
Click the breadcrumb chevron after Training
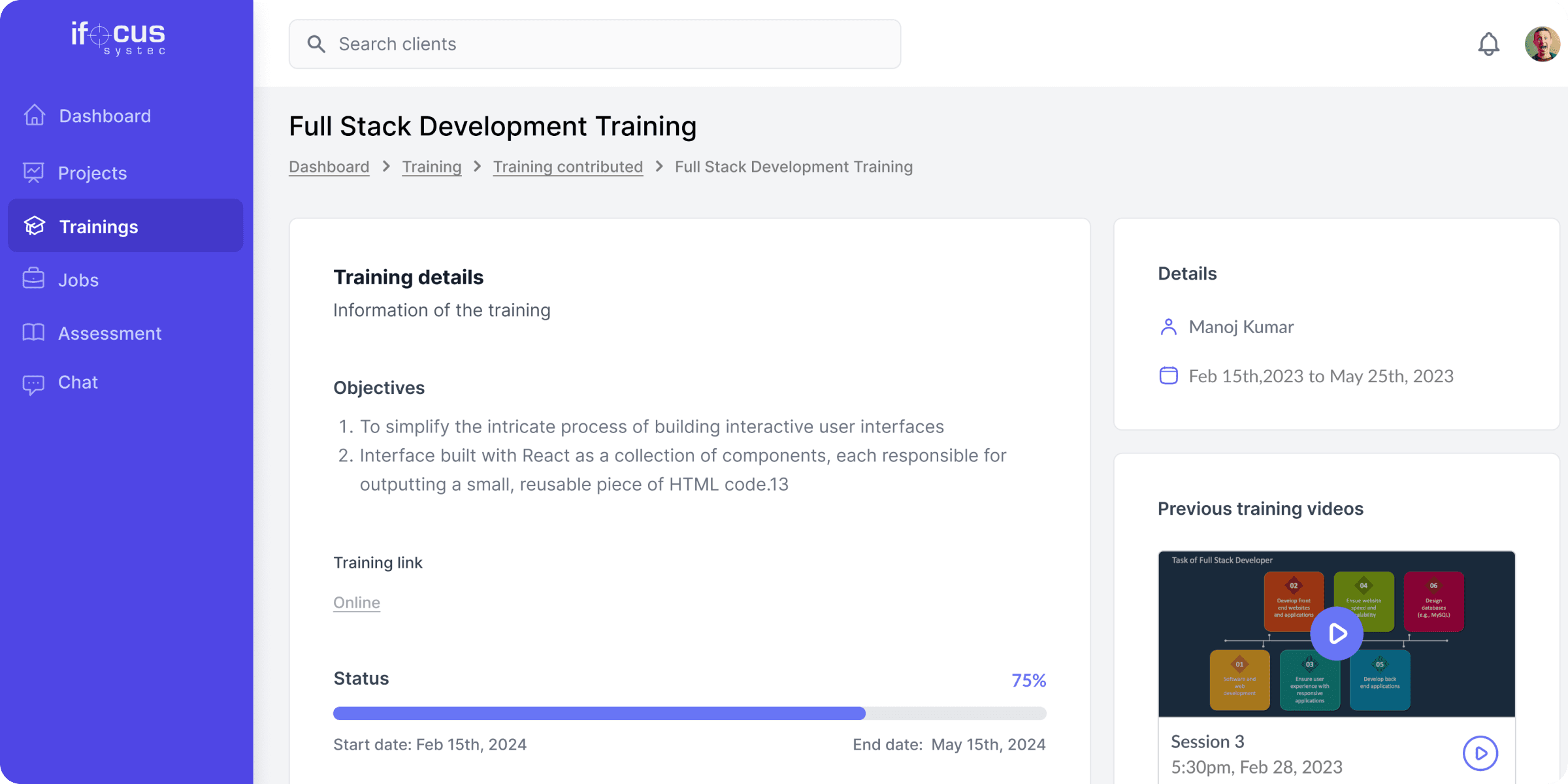coord(478,167)
